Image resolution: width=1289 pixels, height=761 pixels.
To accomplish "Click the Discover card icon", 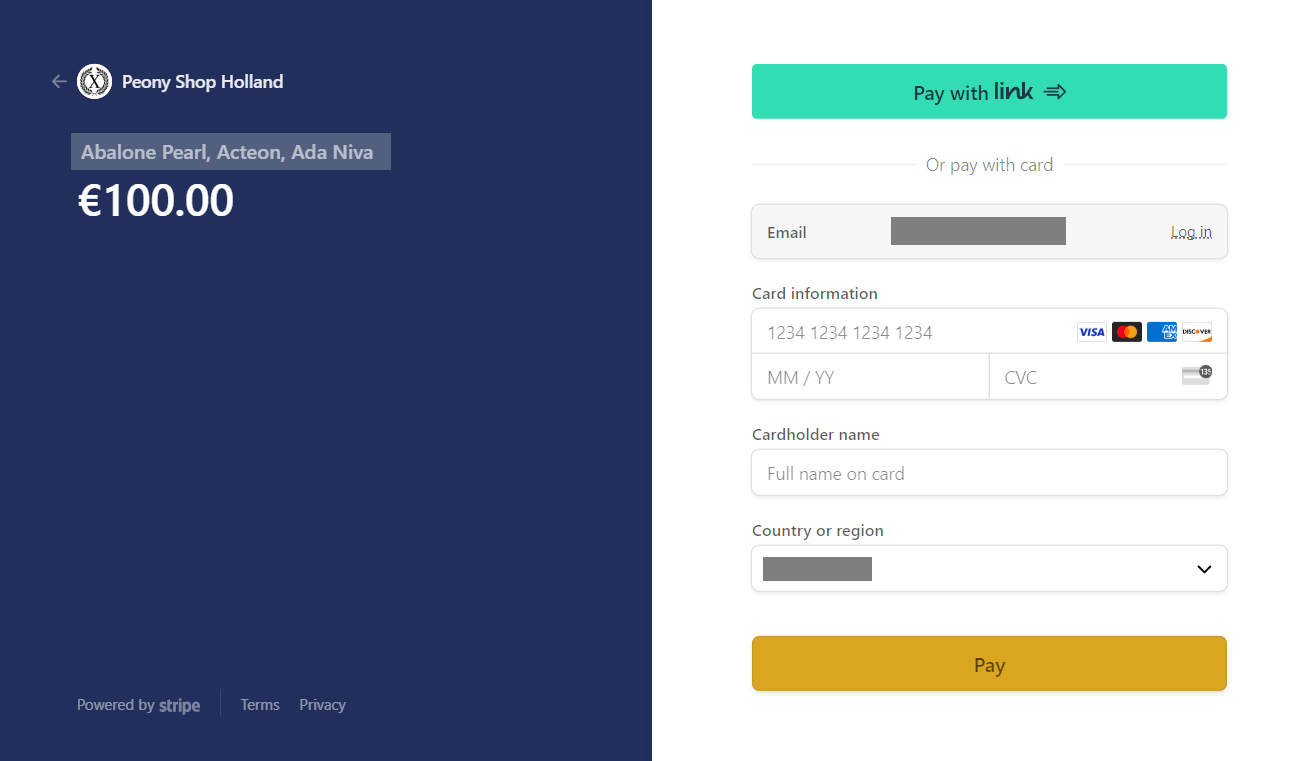I will click(1196, 332).
